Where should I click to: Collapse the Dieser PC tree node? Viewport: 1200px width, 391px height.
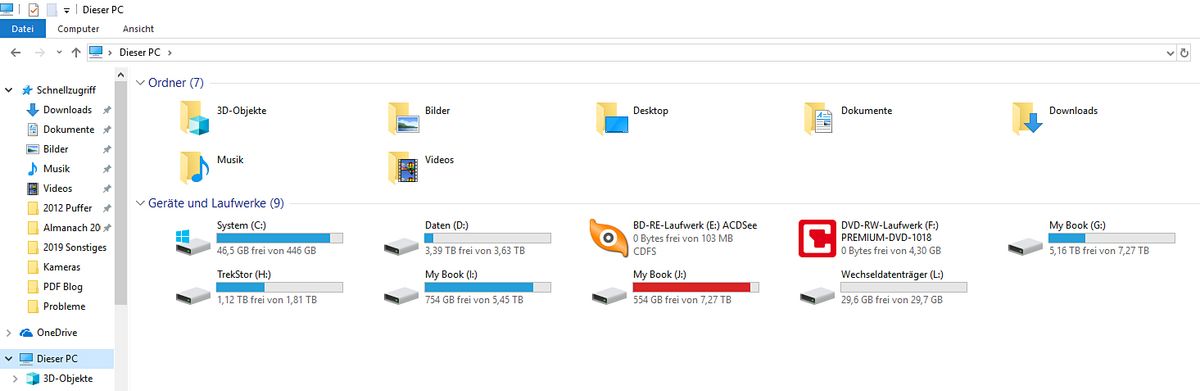point(9,358)
